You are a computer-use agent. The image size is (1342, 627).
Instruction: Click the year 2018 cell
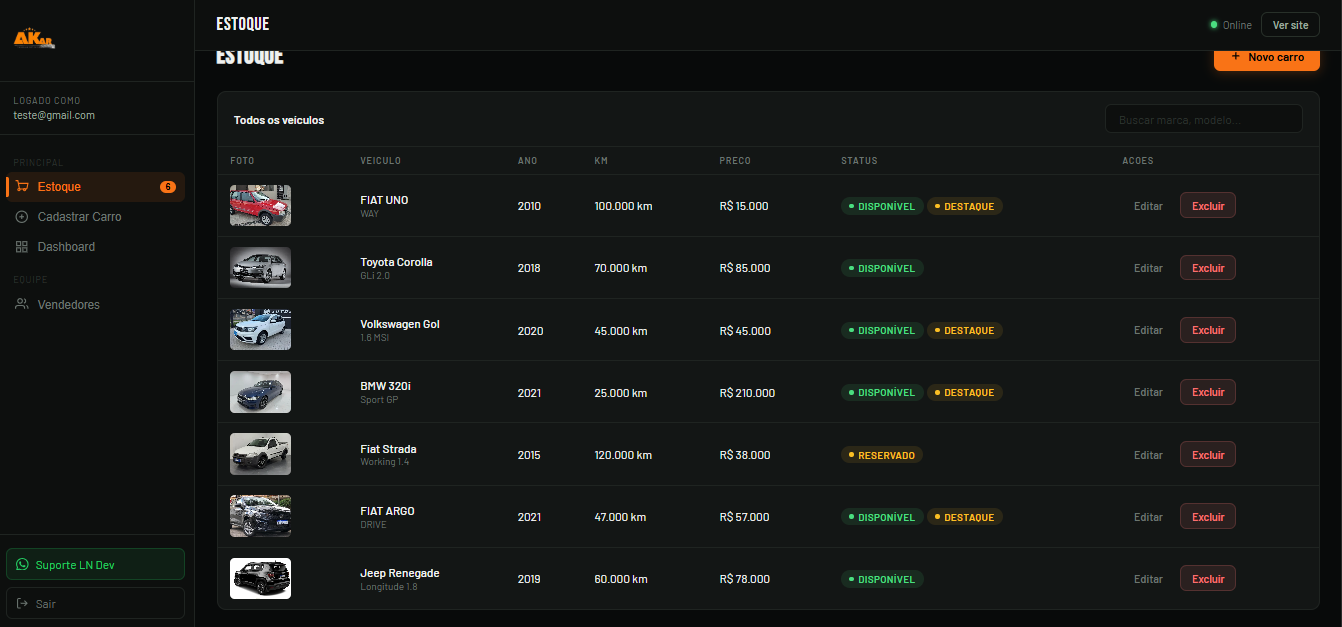pos(529,268)
